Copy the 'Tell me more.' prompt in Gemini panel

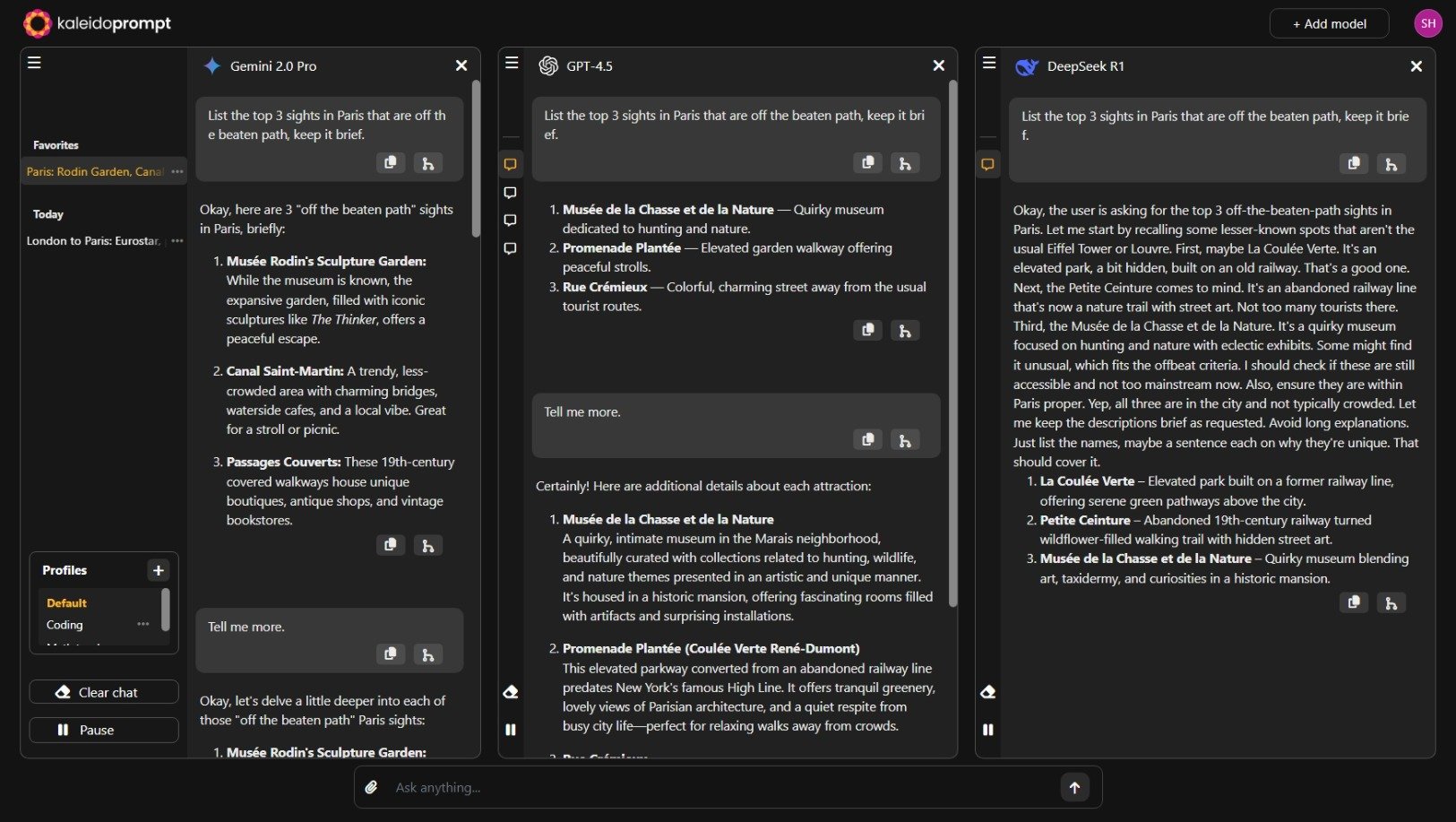pos(391,654)
